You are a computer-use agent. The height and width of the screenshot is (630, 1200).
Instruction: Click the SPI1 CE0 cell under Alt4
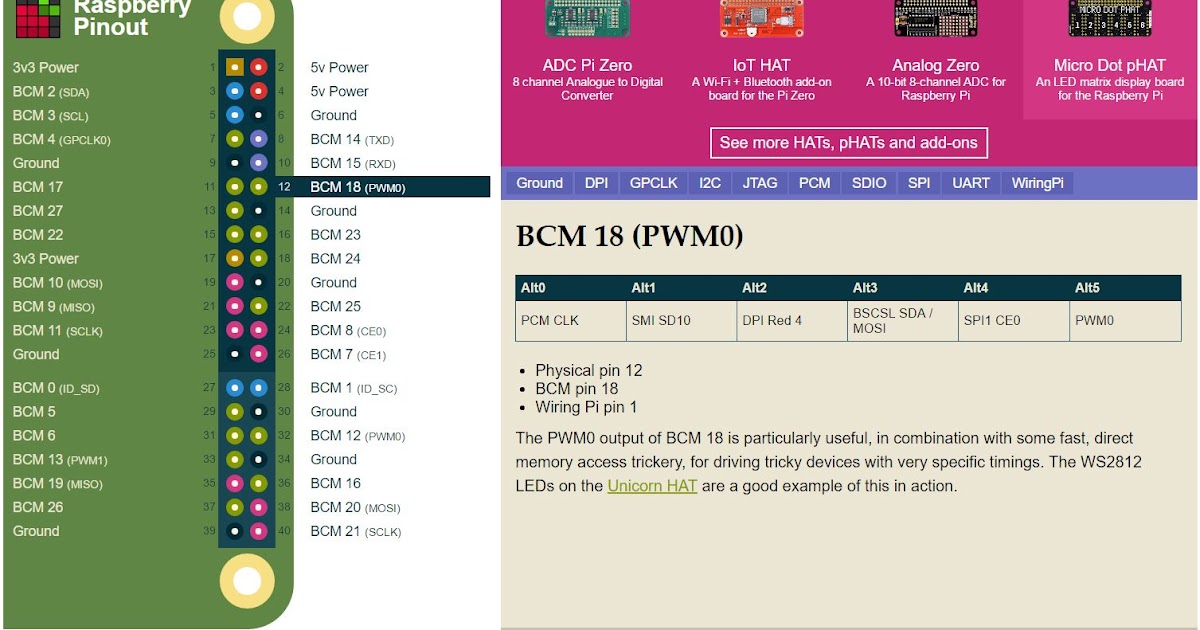[x=1014, y=321]
